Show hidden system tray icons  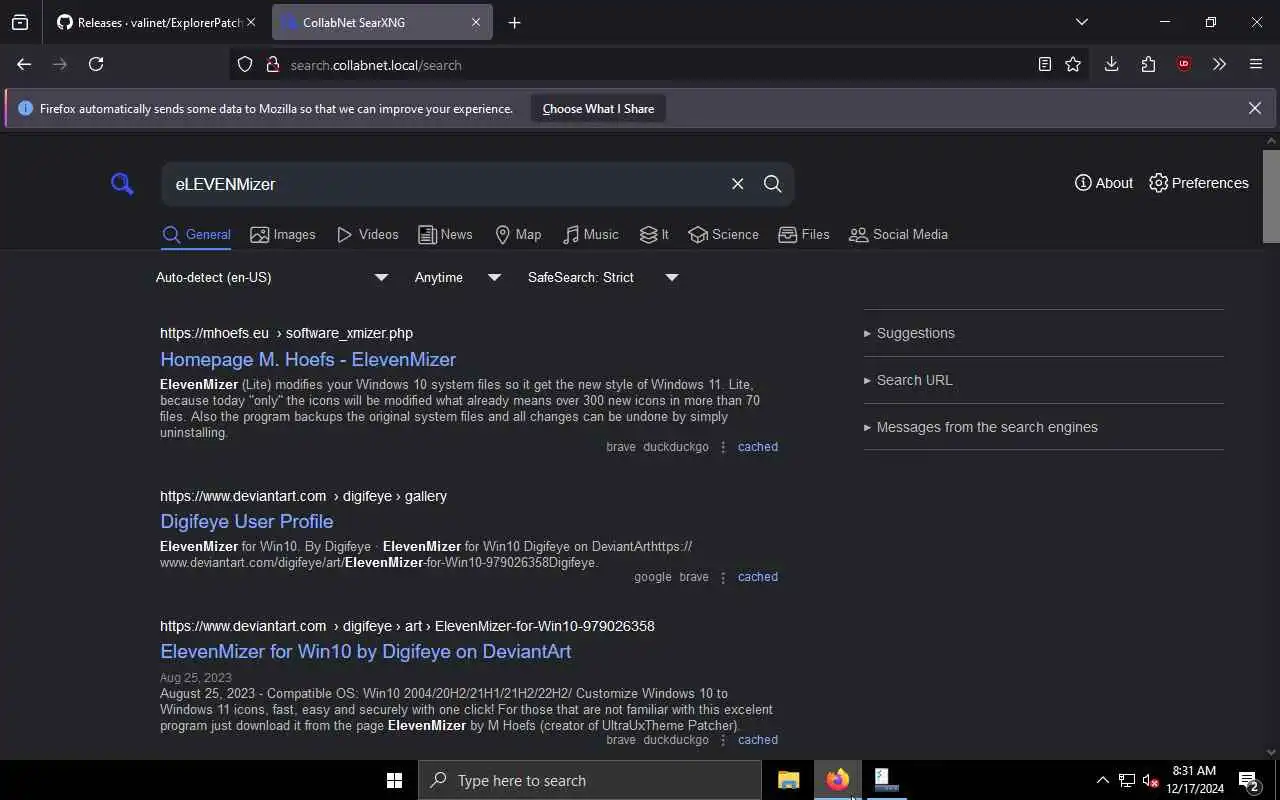[x=1102, y=780]
